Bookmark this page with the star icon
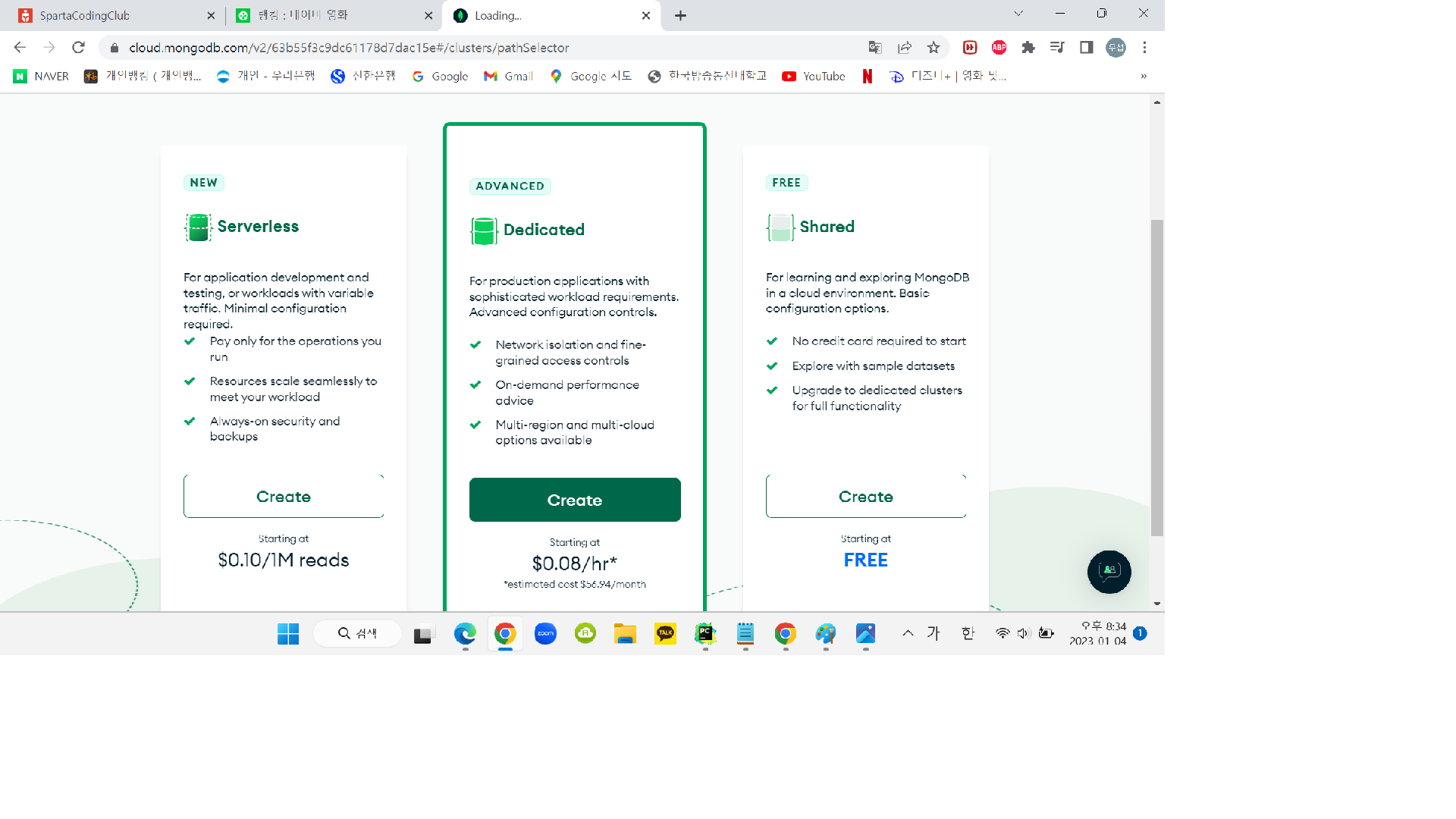The image size is (1456, 819). coord(934,48)
